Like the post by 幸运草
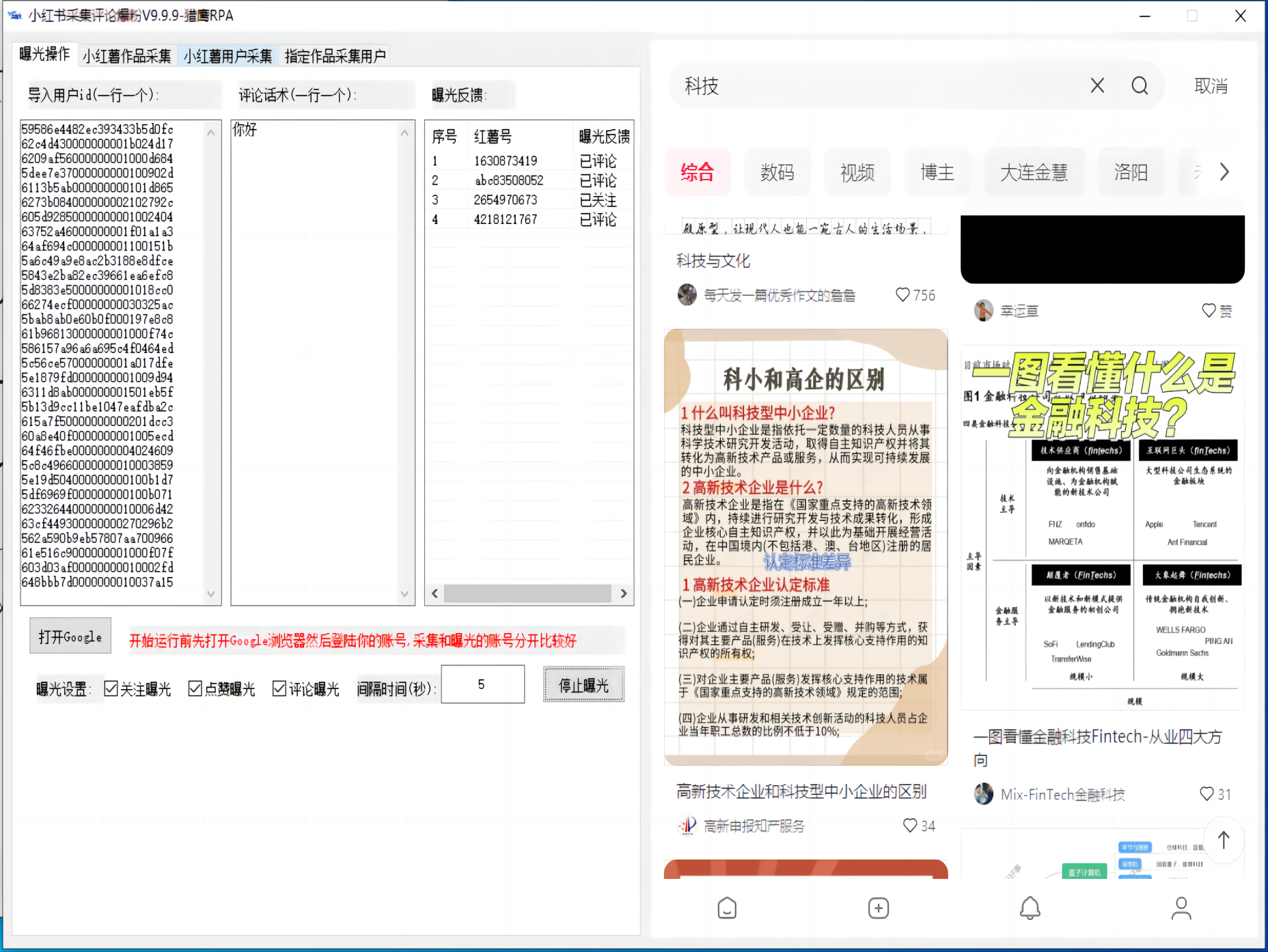 click(1209, 310)
